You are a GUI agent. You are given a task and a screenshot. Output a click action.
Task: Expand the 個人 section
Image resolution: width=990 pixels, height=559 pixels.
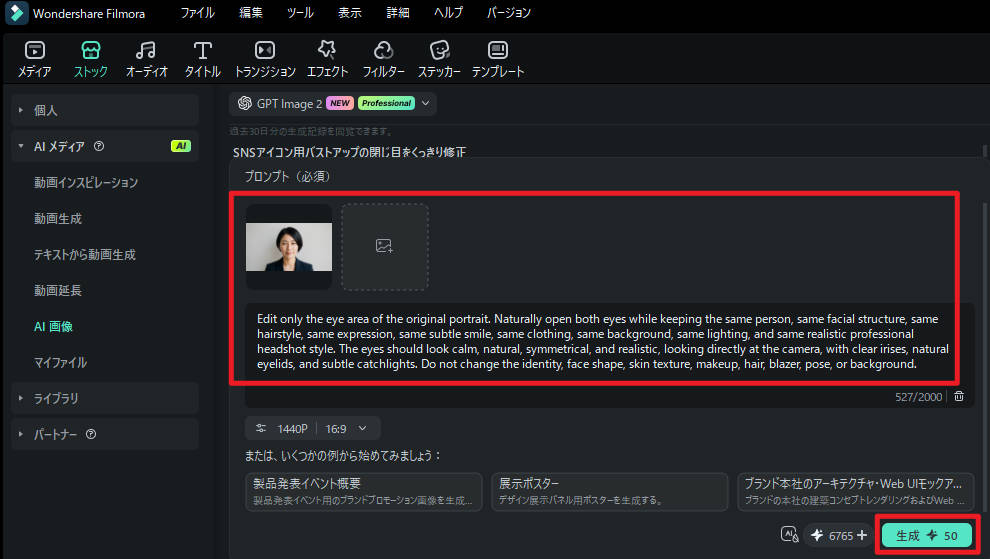coord(105,110)
